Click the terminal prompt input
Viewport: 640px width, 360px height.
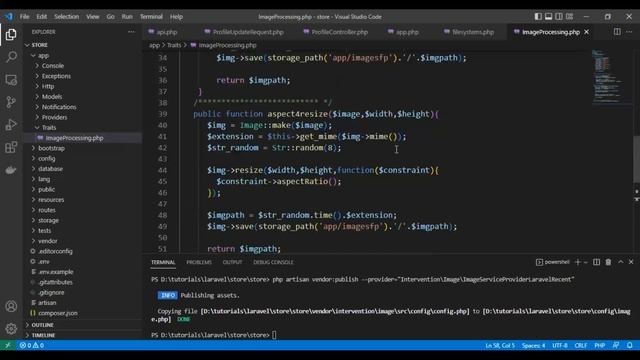pos(274,335)
